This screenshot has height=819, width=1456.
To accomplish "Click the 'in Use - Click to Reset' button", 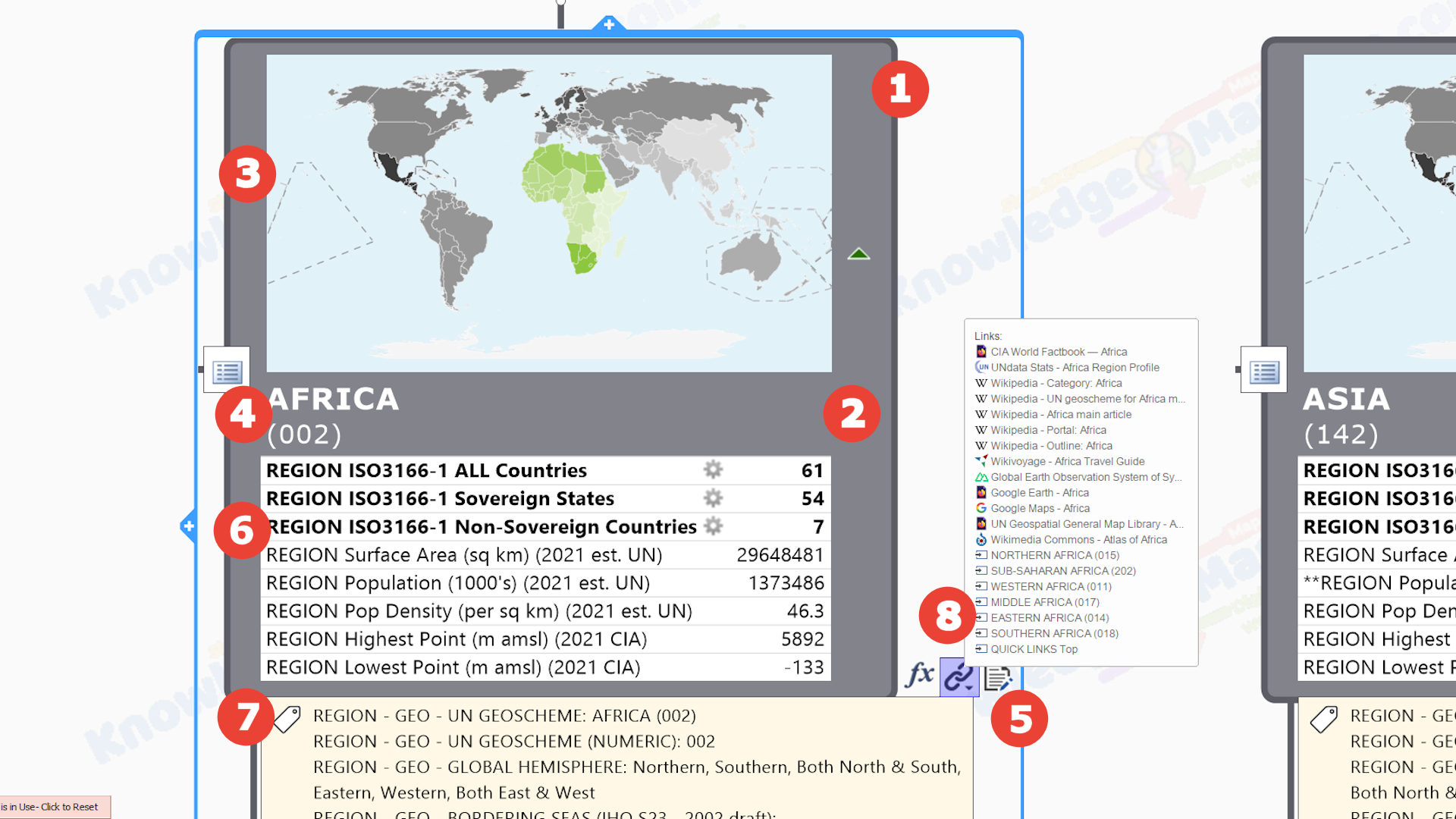I will pyautogui.click(x=53, y=807).
